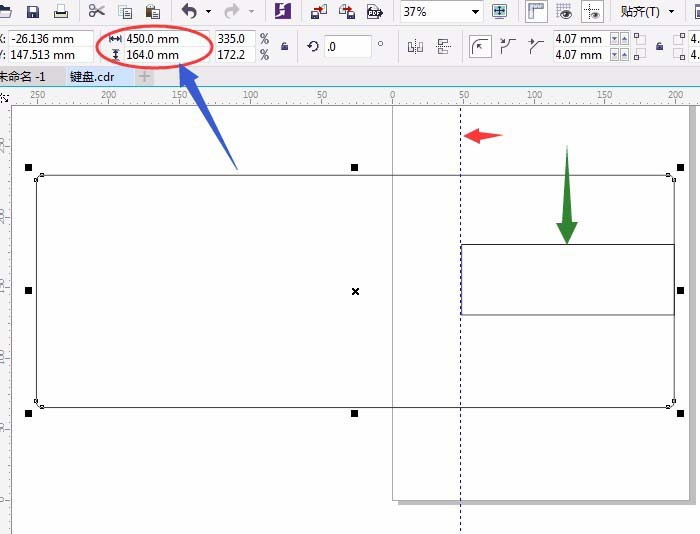Viewport: 700px width, 534px height.
Task: Toggle guidelines visibility
Action: [x=592, y=12]
